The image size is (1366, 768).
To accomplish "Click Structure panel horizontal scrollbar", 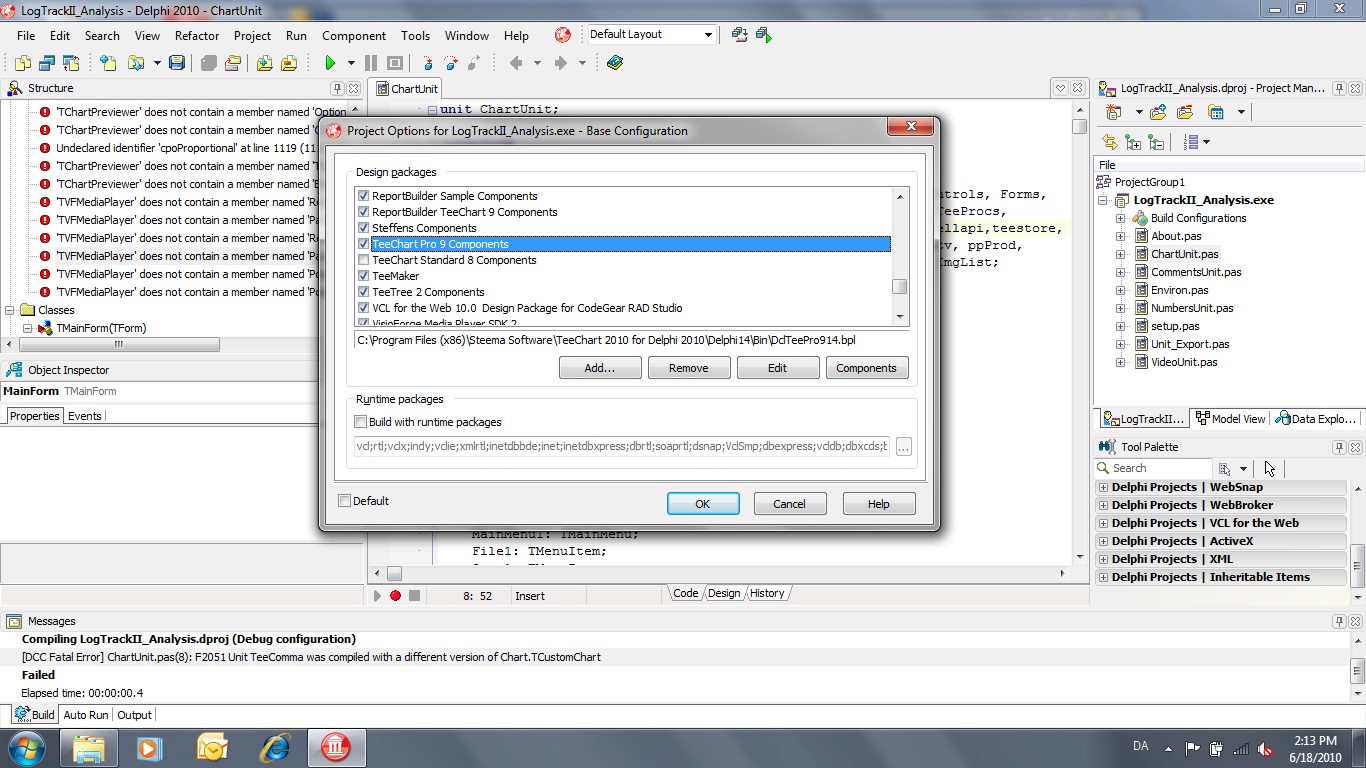I will [x=118, y=344].
